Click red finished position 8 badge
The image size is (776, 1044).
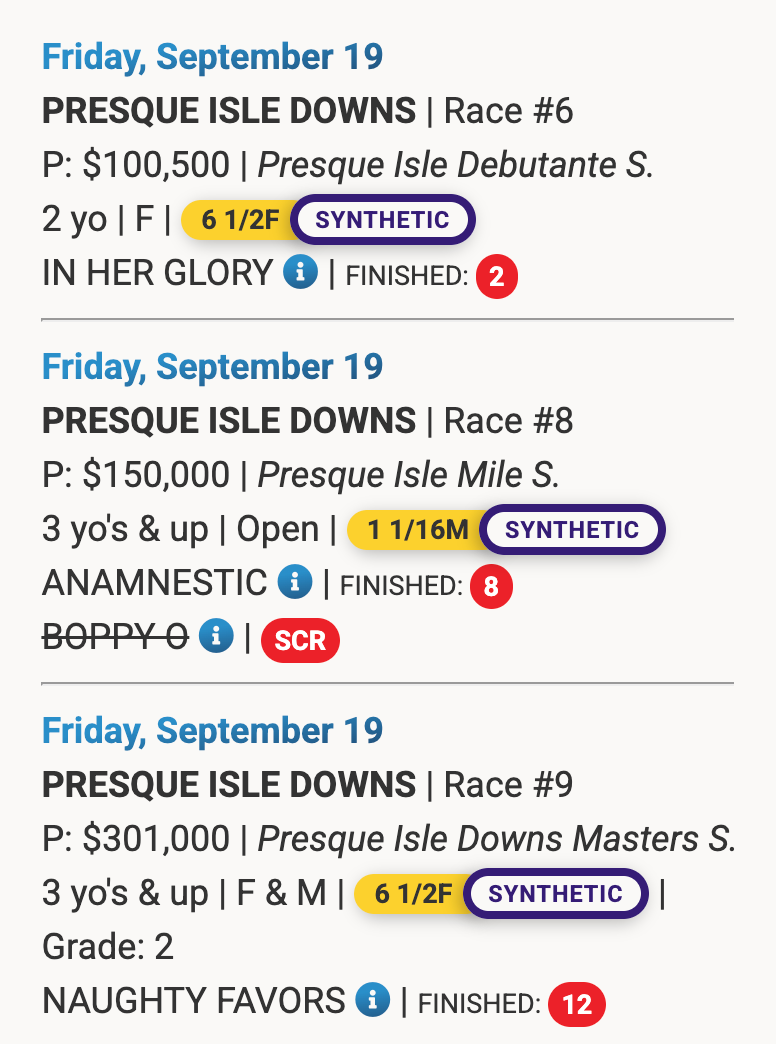pos(491,587)
